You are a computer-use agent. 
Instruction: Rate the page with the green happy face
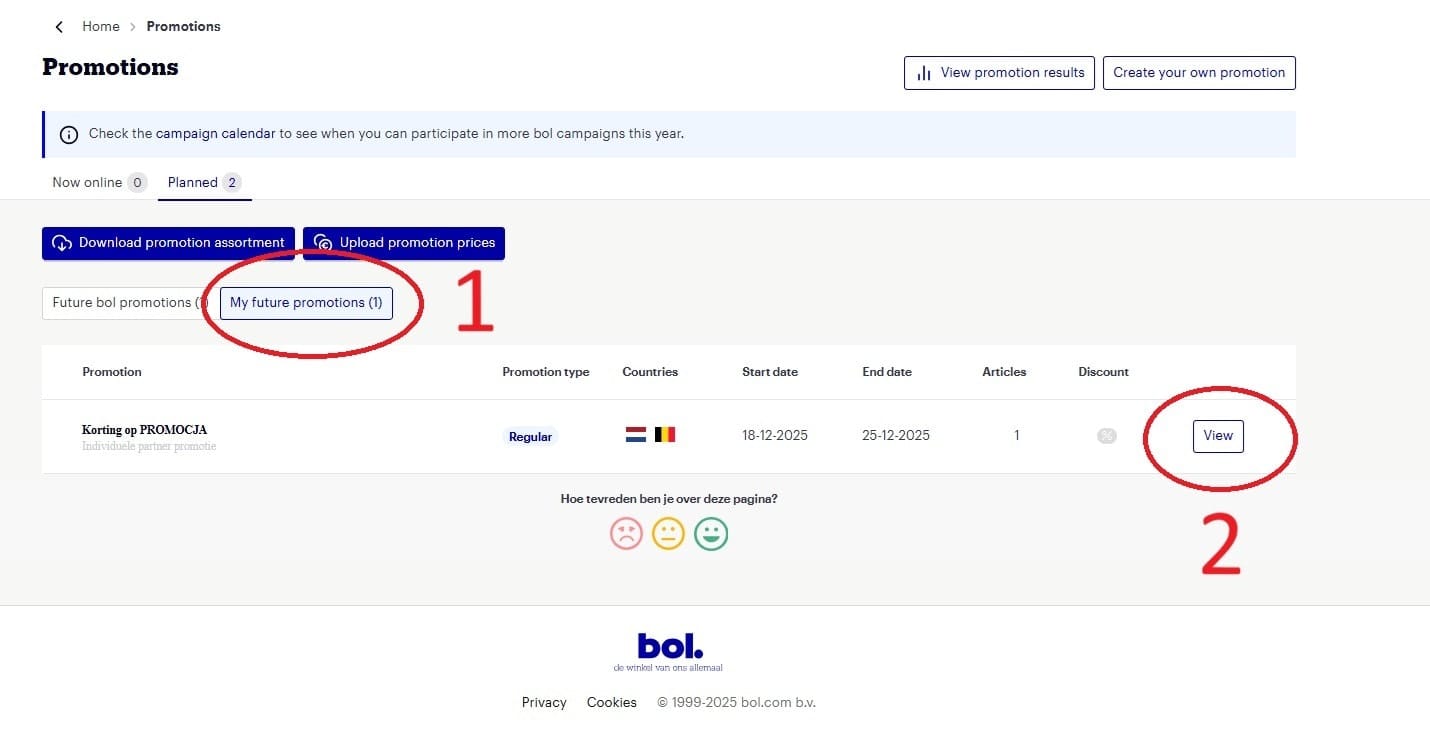711,533
